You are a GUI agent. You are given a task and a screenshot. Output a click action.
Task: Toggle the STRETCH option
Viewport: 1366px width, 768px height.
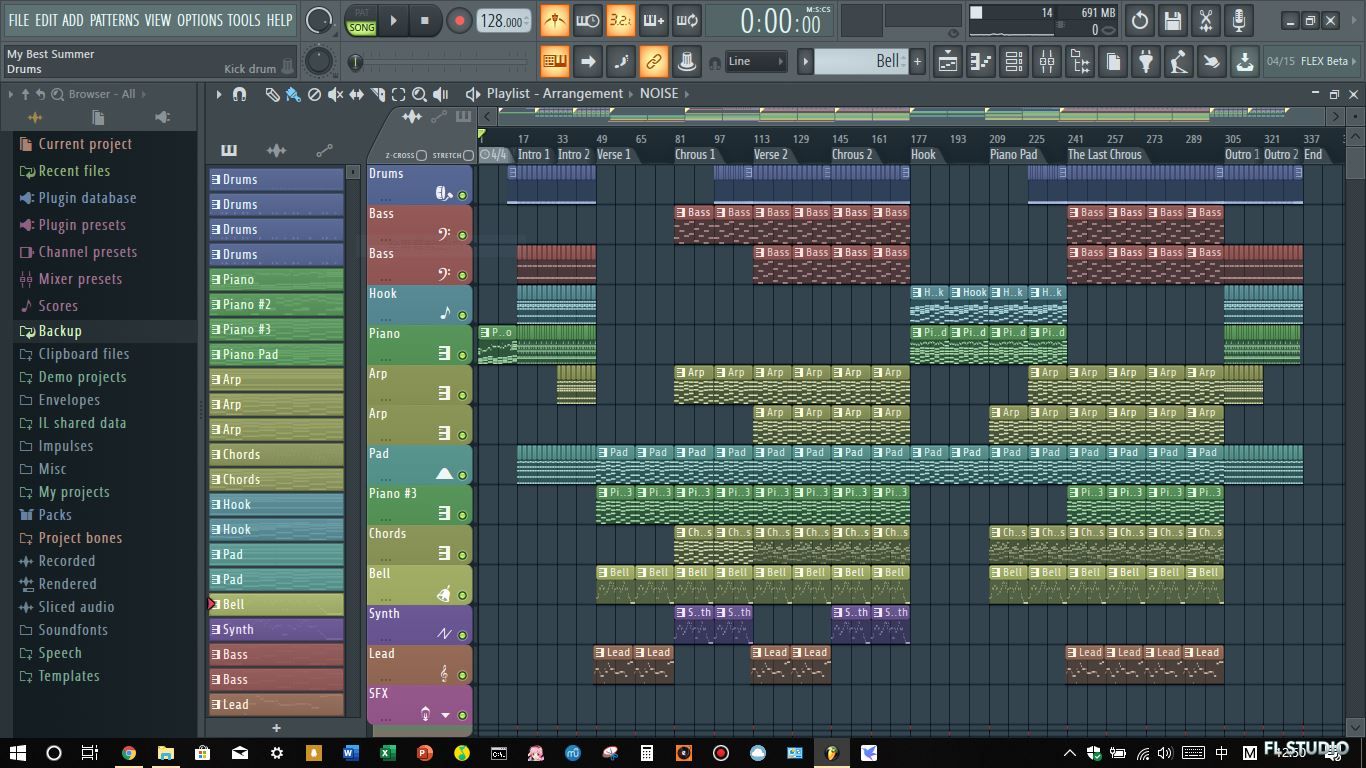(x=468, y=156)
